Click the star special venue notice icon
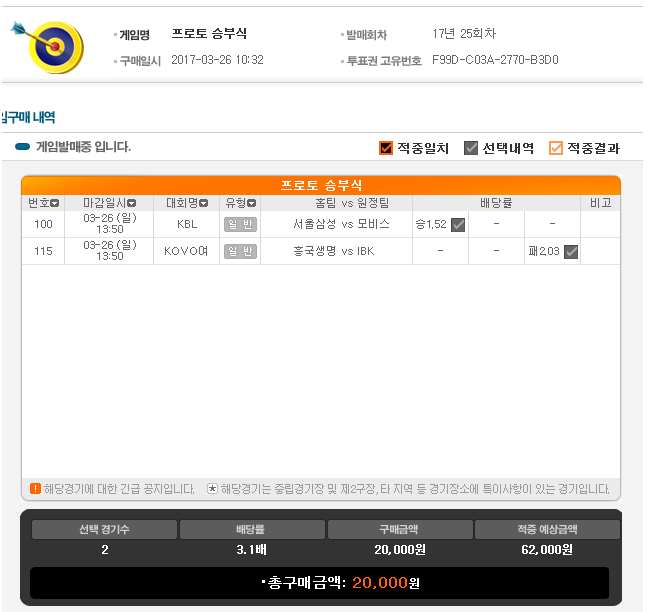 (x=212, y=489)
